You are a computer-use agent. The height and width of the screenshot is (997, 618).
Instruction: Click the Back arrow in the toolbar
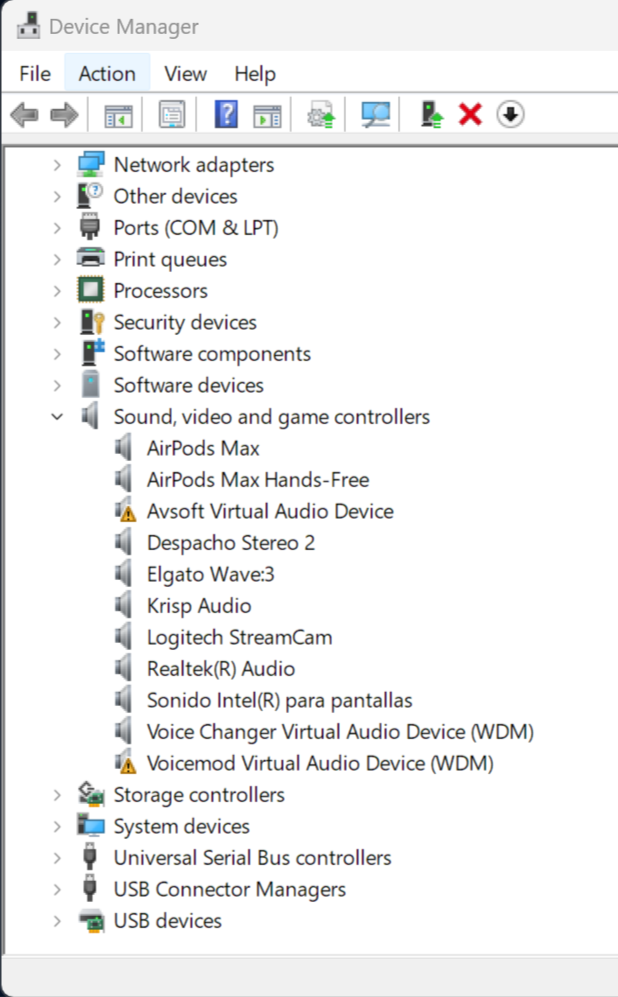click(24, 116)
